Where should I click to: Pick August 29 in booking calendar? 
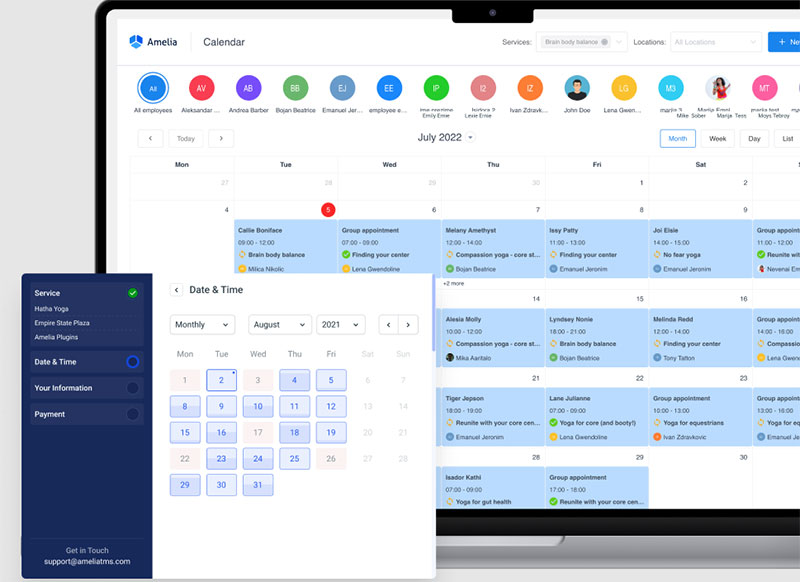tap(185, 485)
